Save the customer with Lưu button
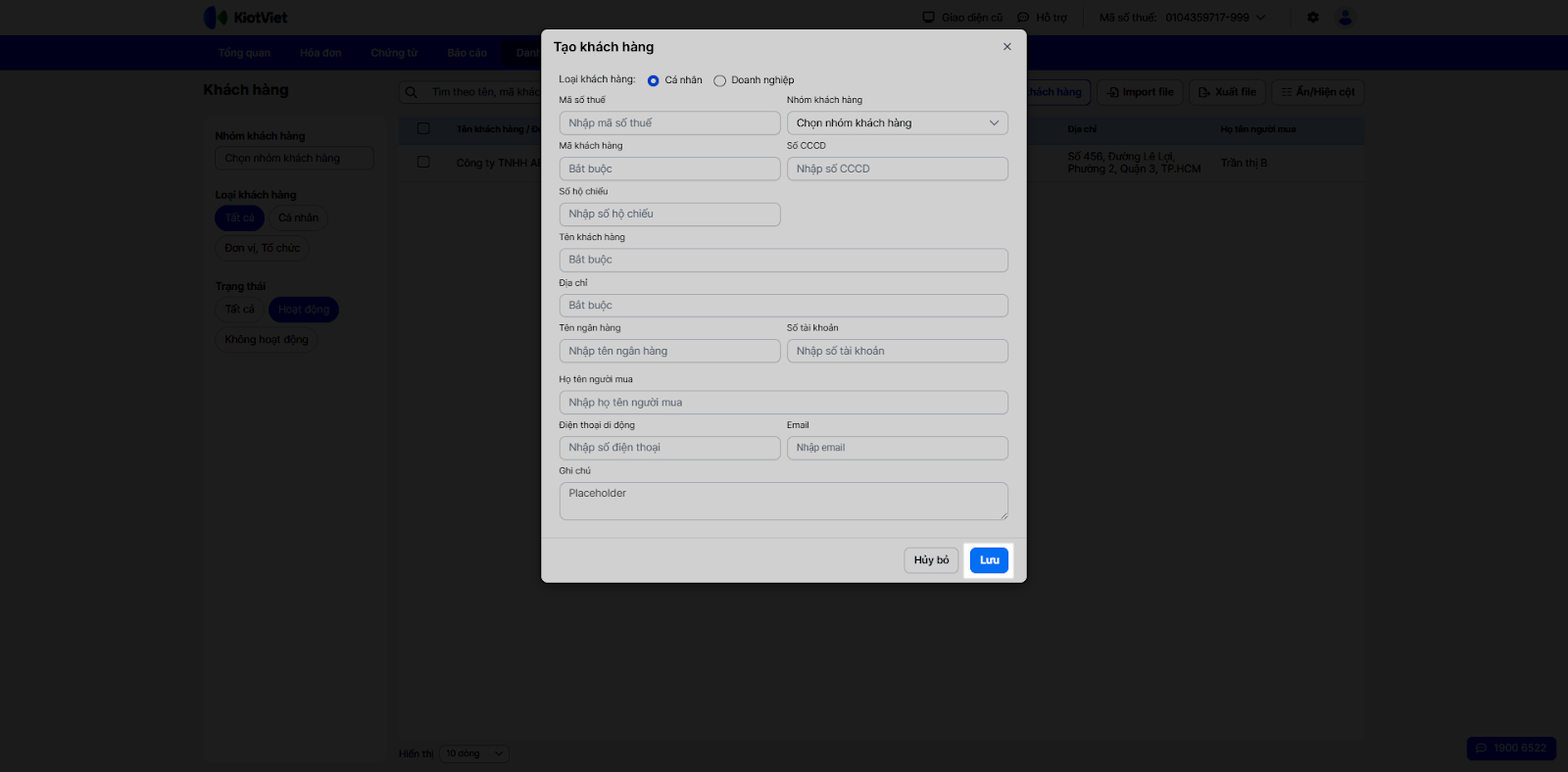The image size is (1568, 772). [x=989, y=560]
